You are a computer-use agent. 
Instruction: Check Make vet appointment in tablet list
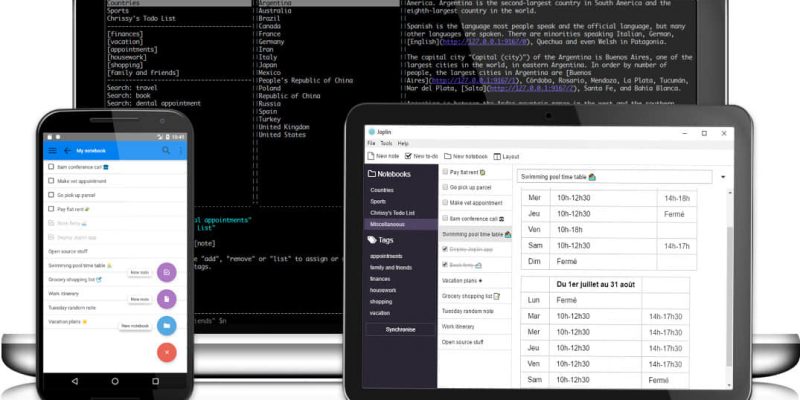pyautogui.click(x=445, y=203)
